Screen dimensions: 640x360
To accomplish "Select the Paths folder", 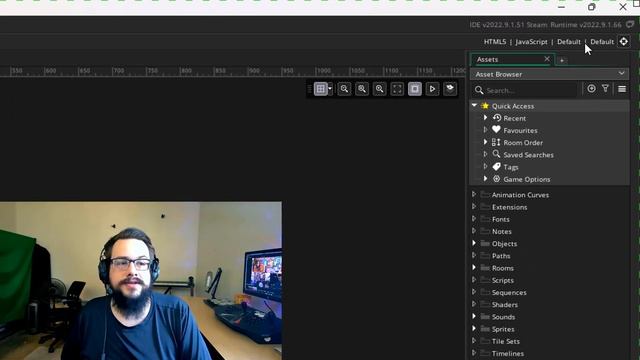I will coord(501,256).
